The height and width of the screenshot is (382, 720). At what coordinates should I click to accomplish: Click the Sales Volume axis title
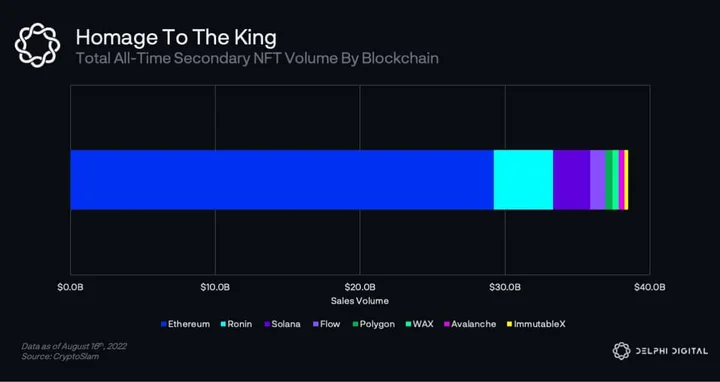click(x=360, y=301)
